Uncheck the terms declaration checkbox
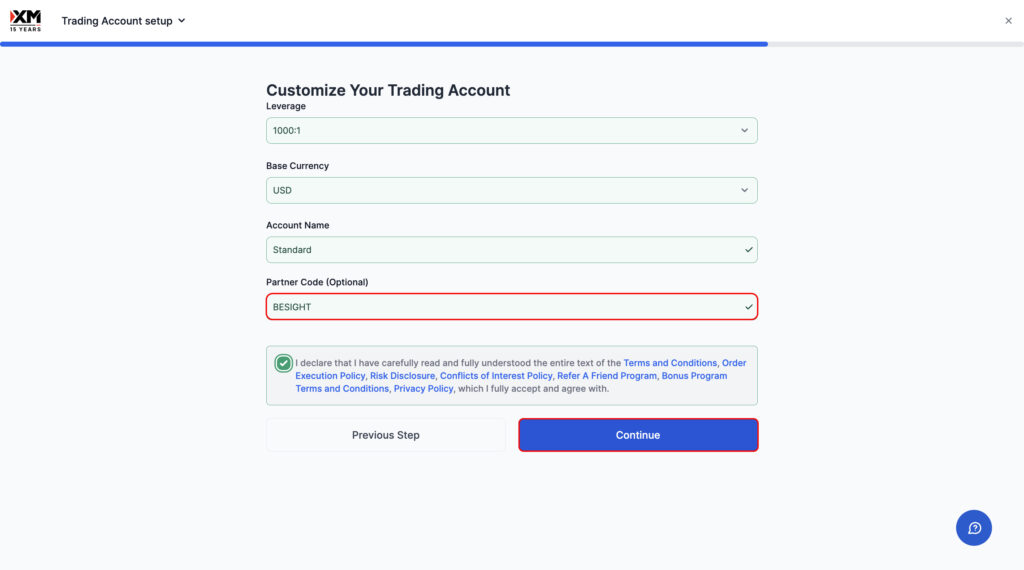Viewport: 1024px width, 570px height. pos(283,363)
